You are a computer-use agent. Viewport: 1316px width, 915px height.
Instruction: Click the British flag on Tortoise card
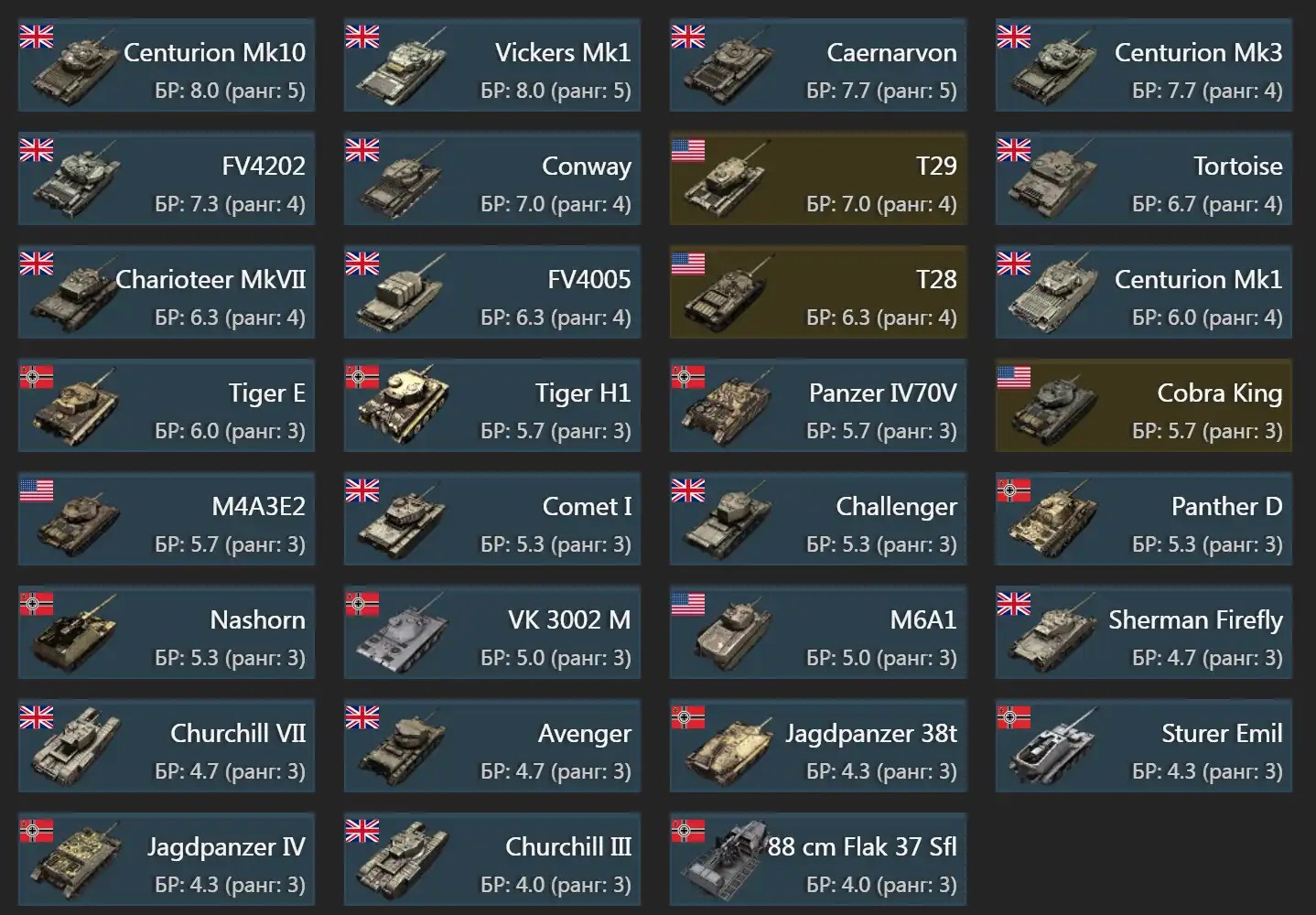(x=1013, y=150)
